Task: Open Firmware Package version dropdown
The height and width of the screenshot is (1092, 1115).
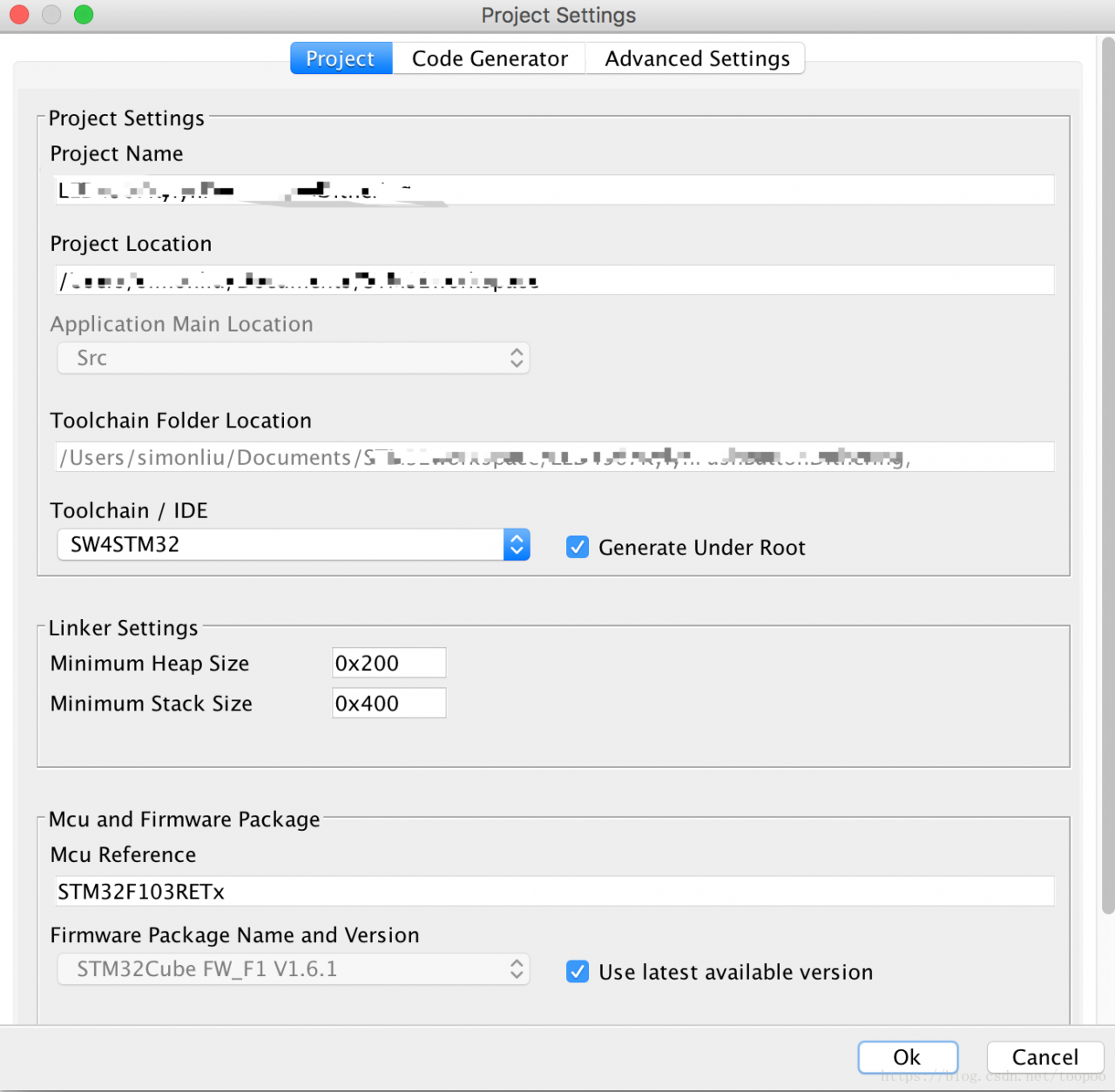Action: pos(294,969)
